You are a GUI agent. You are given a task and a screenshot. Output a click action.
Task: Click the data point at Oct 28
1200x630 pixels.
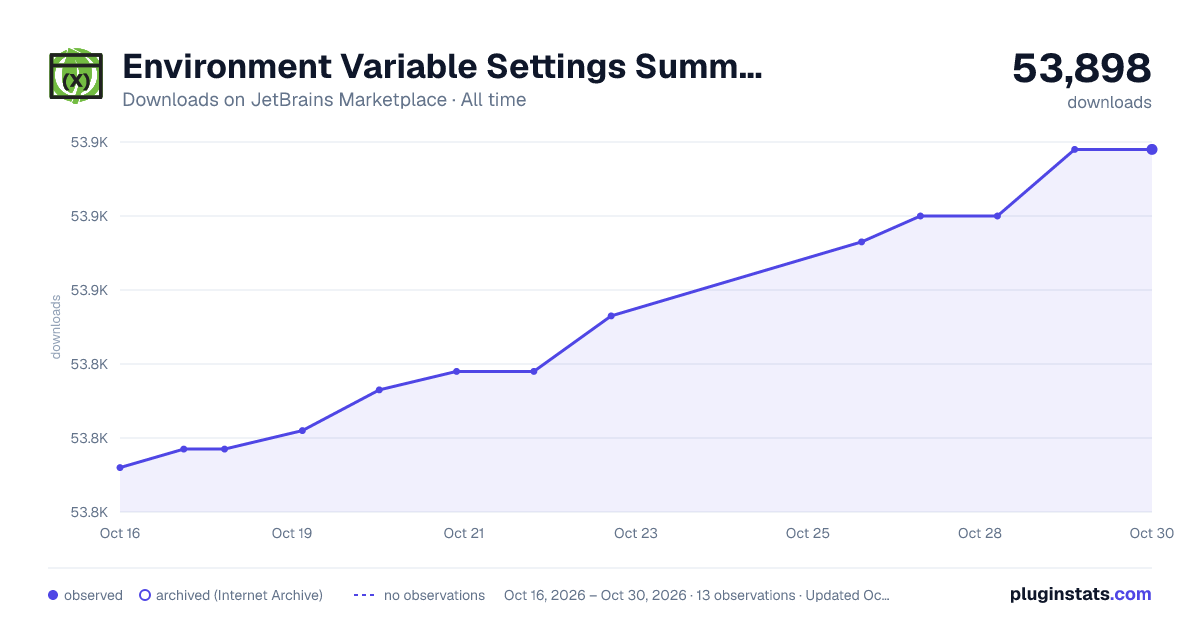click(x=997, y=216)
